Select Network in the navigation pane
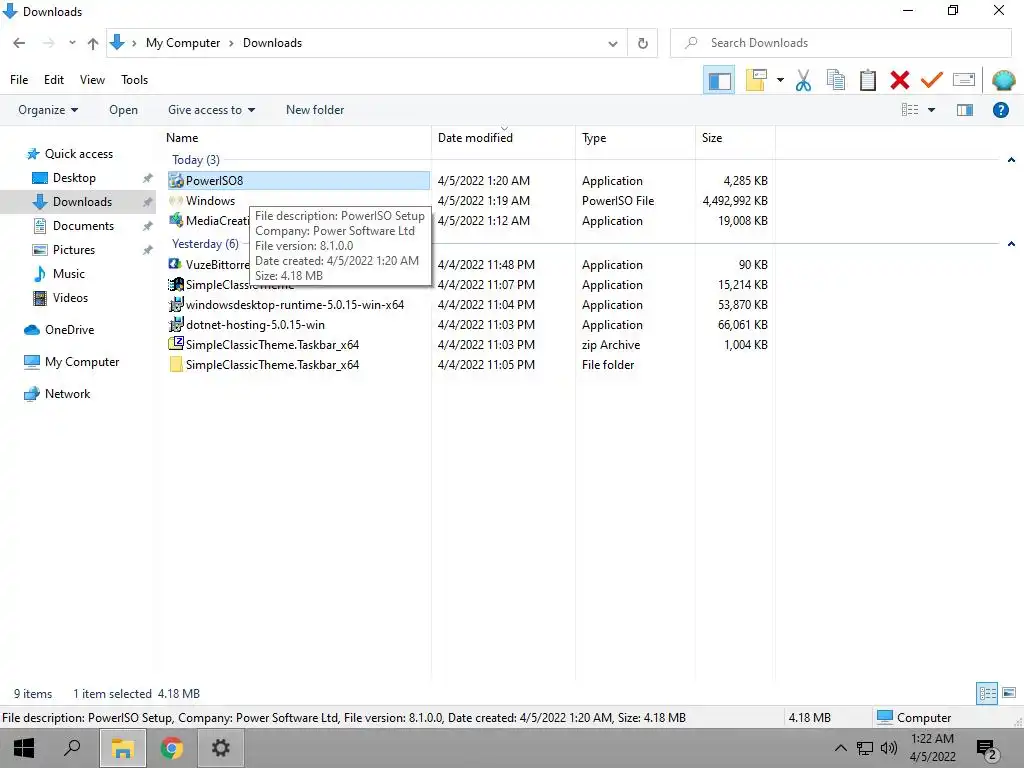 (67, 394)
